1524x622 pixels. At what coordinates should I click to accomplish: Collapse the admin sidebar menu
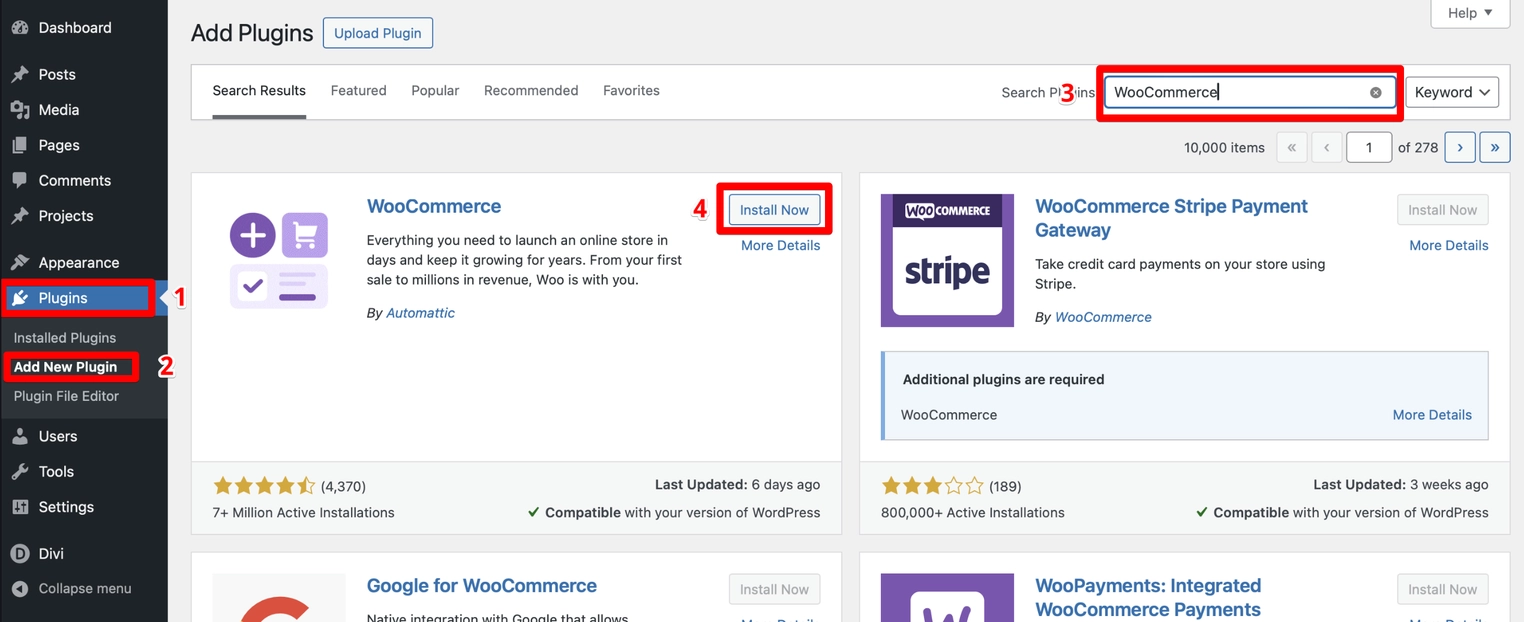pos(84,589)
